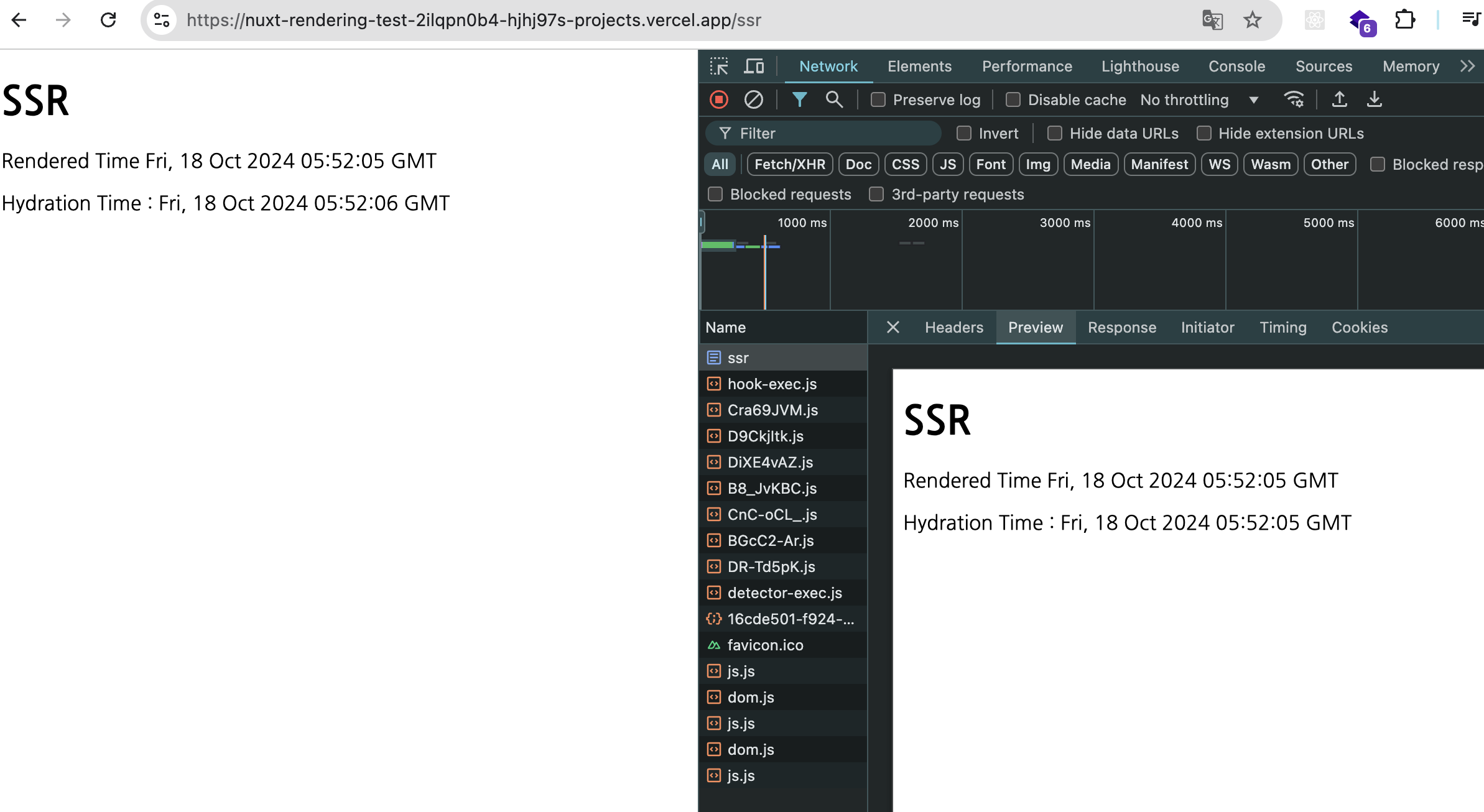Screen dimensions: 1484x812
Task: Clear the network log
Action: coord(753,99)
